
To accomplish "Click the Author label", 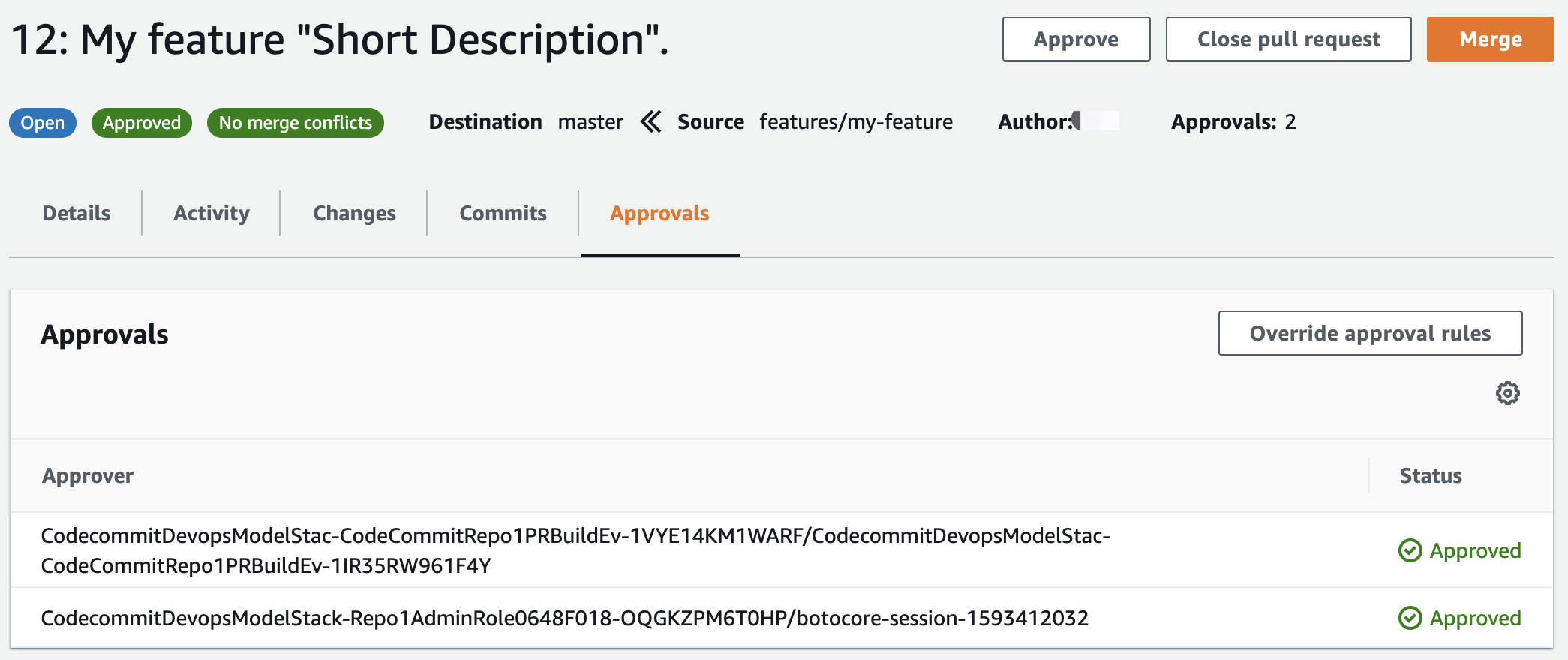I will pyautogui.click(x=1035, y=121).
